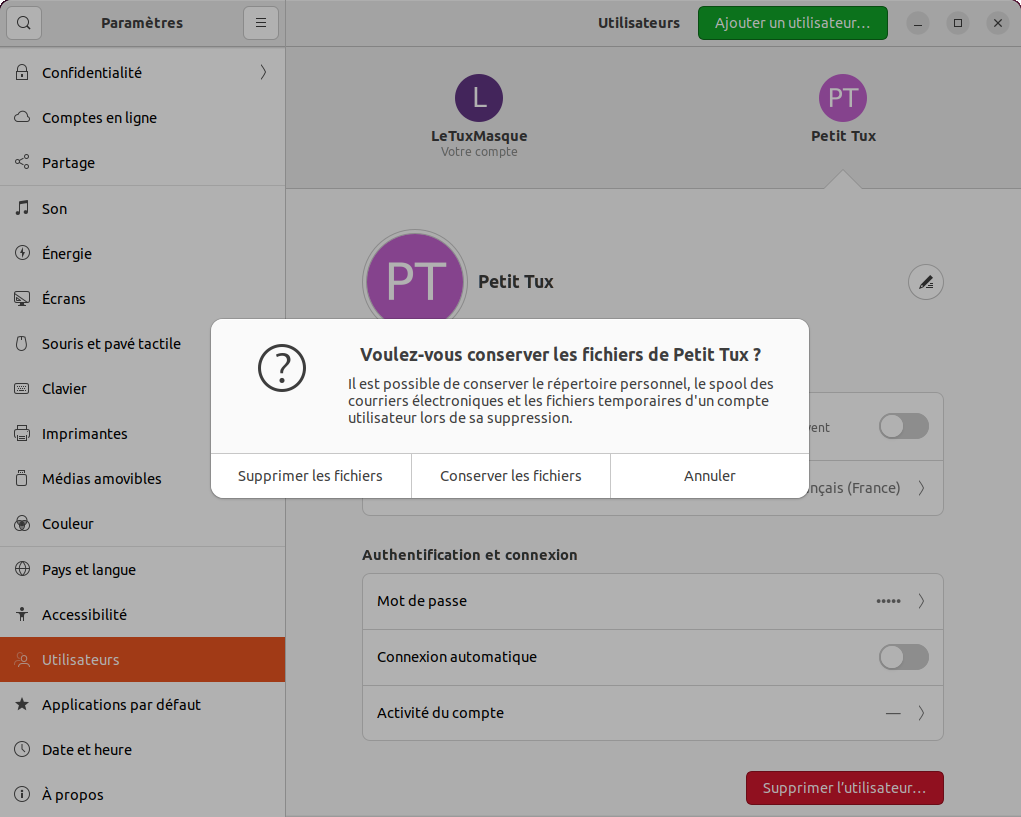Open À propos section
The height and width of the screenshot is (817, 1021).
[x=143, y=794]
